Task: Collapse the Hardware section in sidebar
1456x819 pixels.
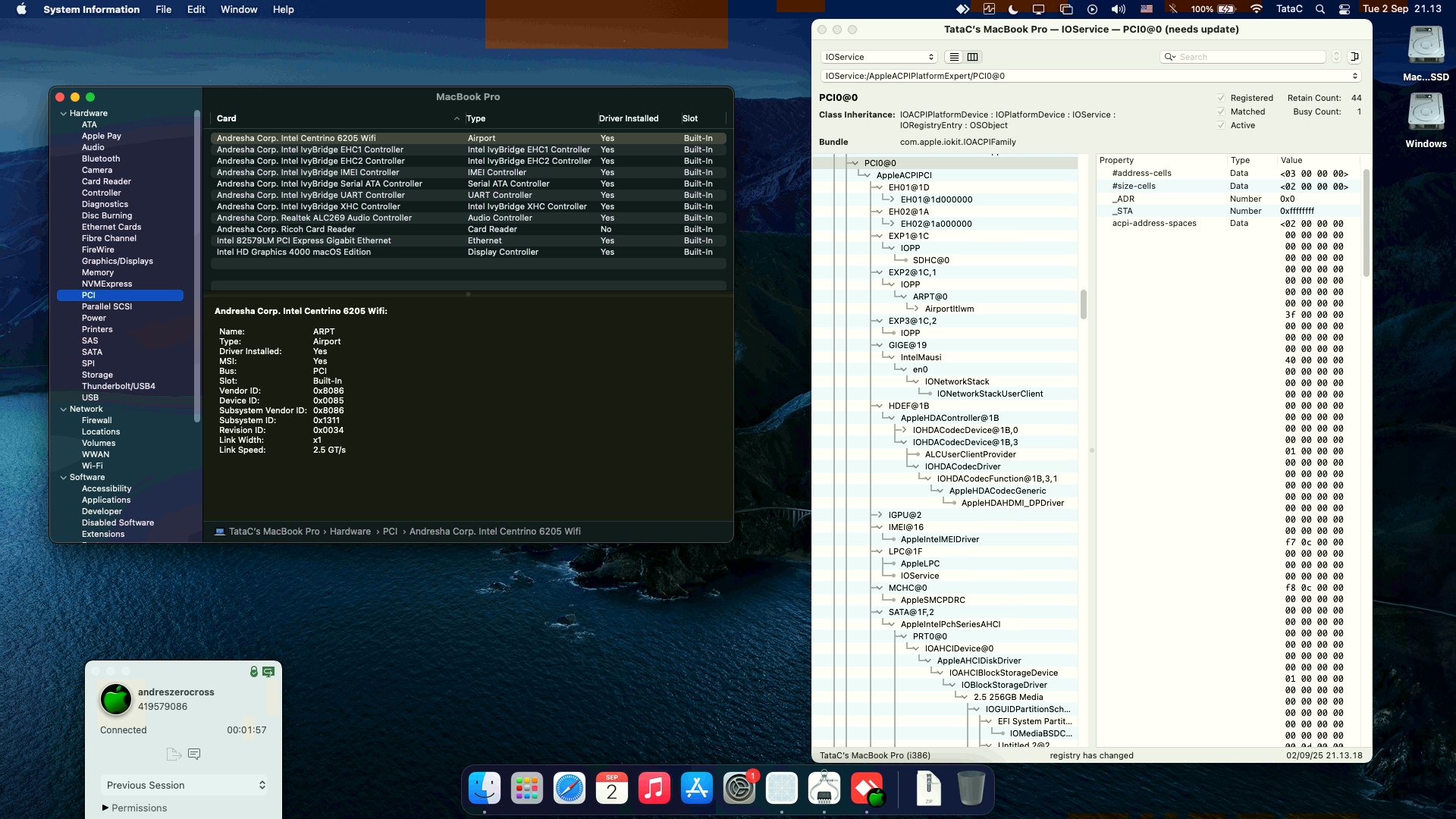Action: point(64,114)
